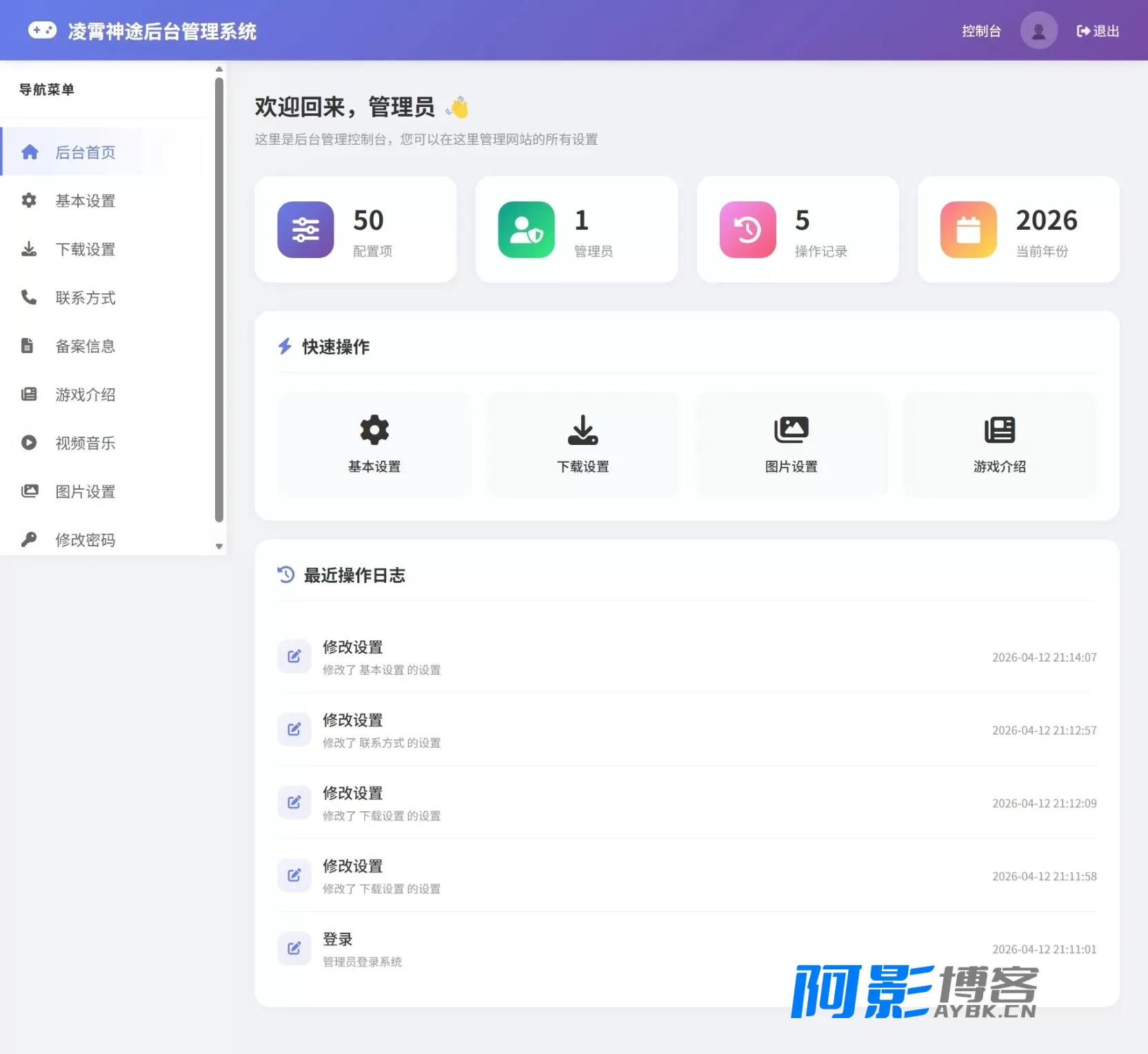This screenshot has width=1148, height=1054.
Task: Click the sidebar scrollbar down arrow
Action: point(219,546)
